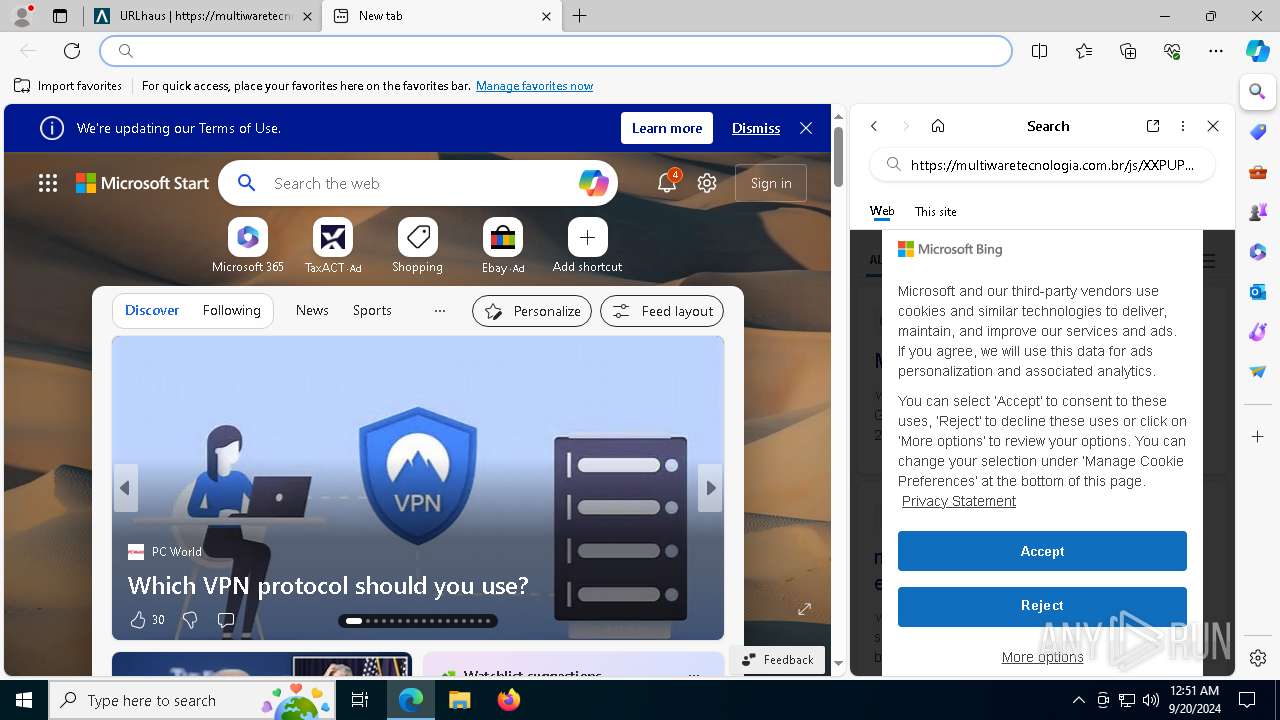Open the sidebar Microsoft 365 icon

click(1258, 252)
